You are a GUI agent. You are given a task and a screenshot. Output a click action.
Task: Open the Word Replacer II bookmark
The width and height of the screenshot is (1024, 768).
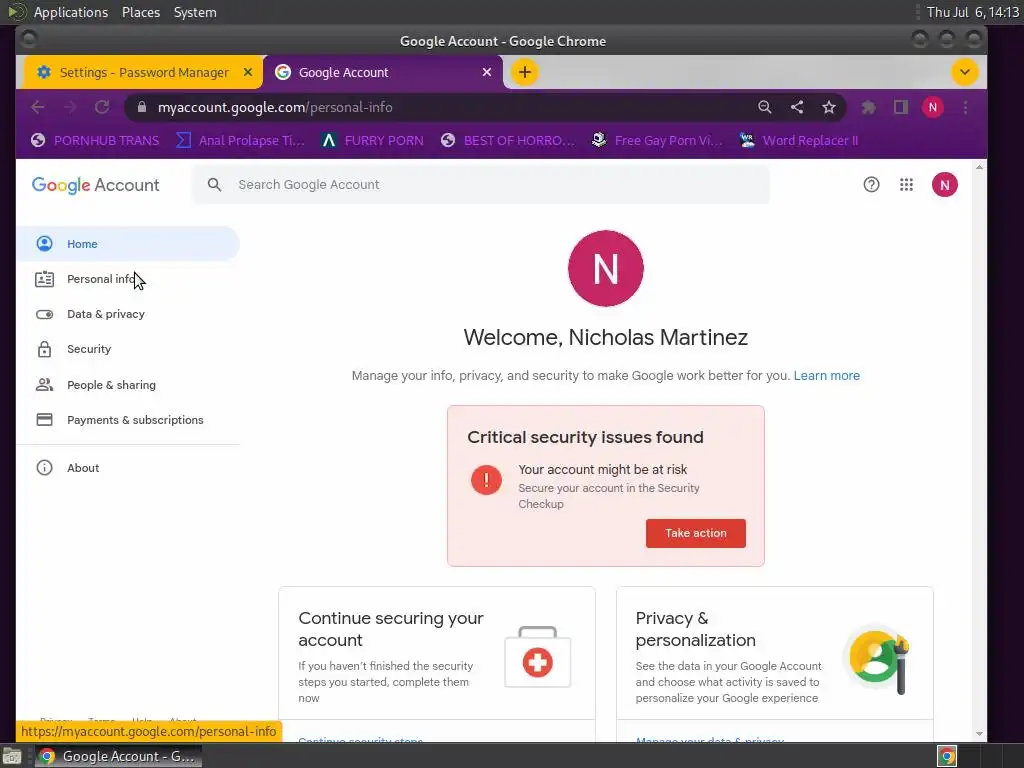799,140
